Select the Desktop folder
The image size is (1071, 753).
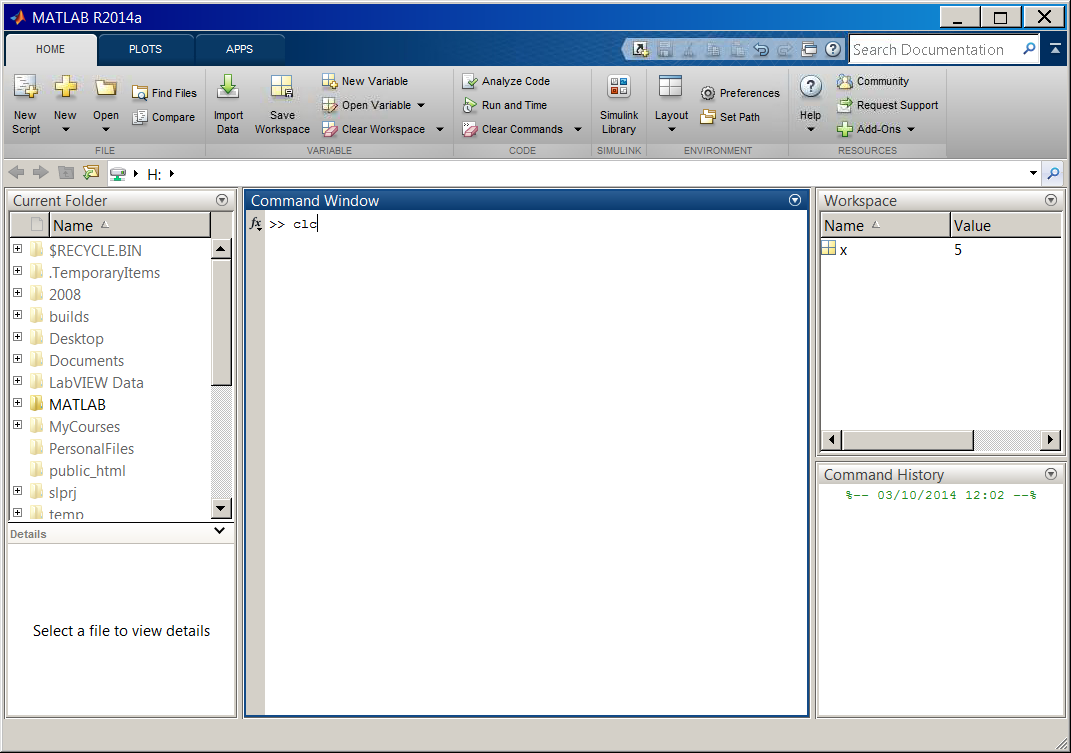click(x=76, y=339)
